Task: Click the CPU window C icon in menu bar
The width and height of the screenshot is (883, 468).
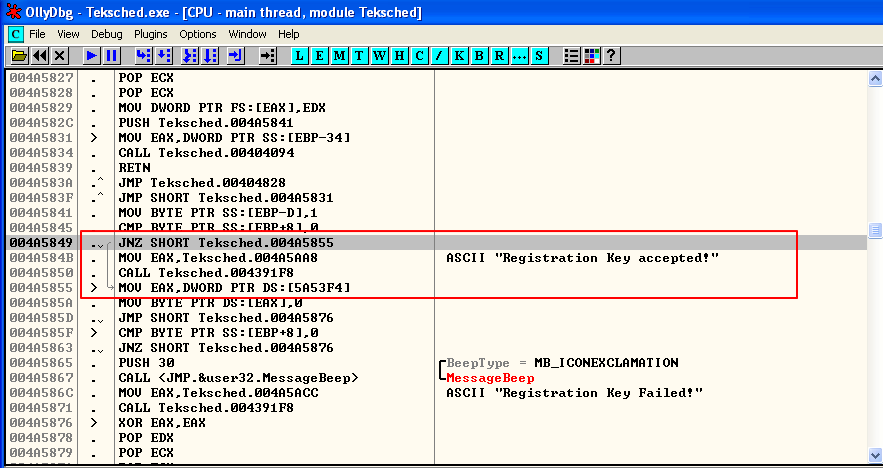Action: (x=16, y=34)
